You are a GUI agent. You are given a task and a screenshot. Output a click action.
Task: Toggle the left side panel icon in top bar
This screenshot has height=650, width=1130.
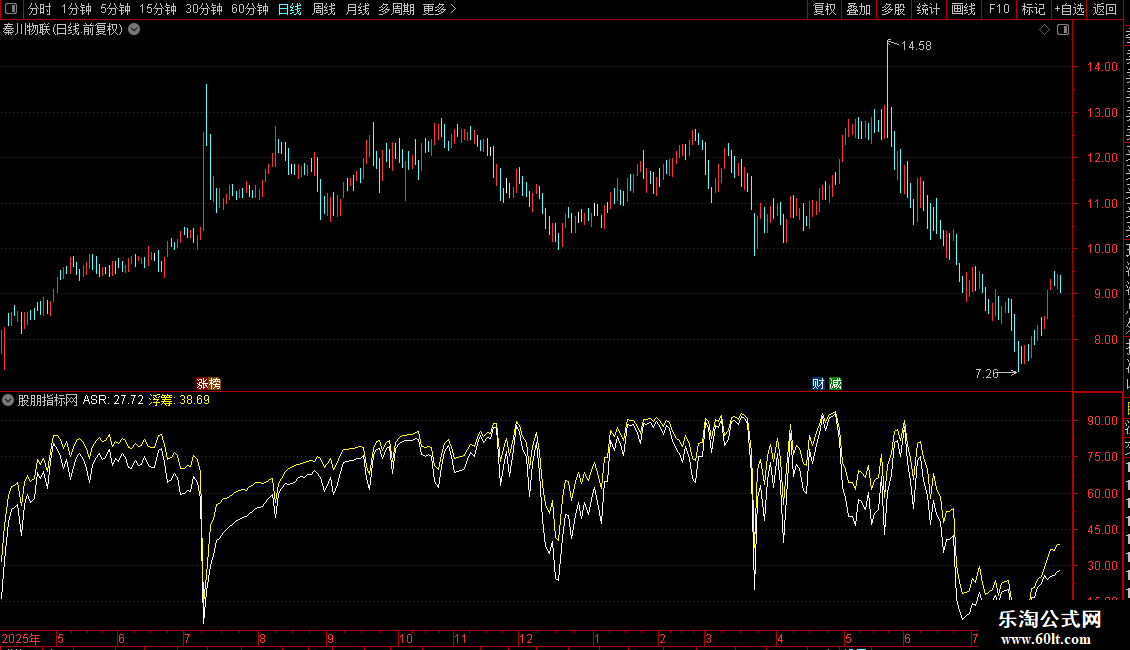point(11,9)
